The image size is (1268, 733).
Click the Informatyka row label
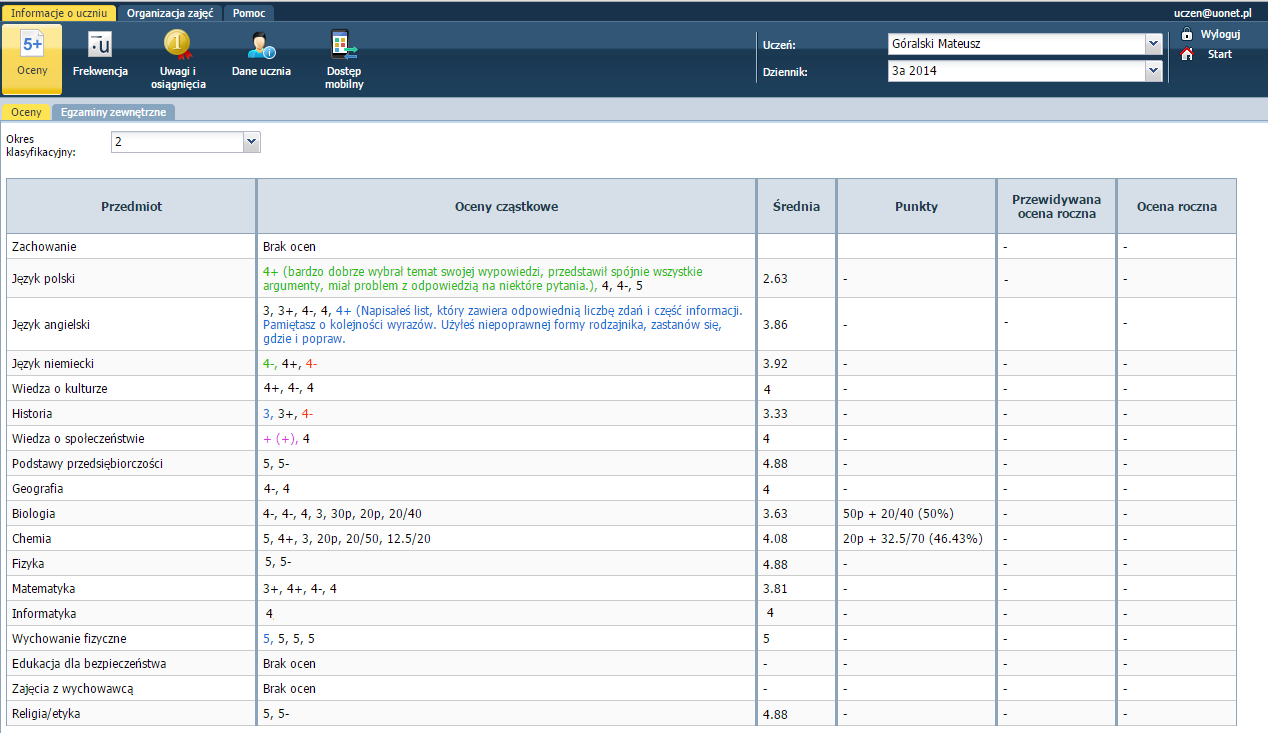(44, 614)
